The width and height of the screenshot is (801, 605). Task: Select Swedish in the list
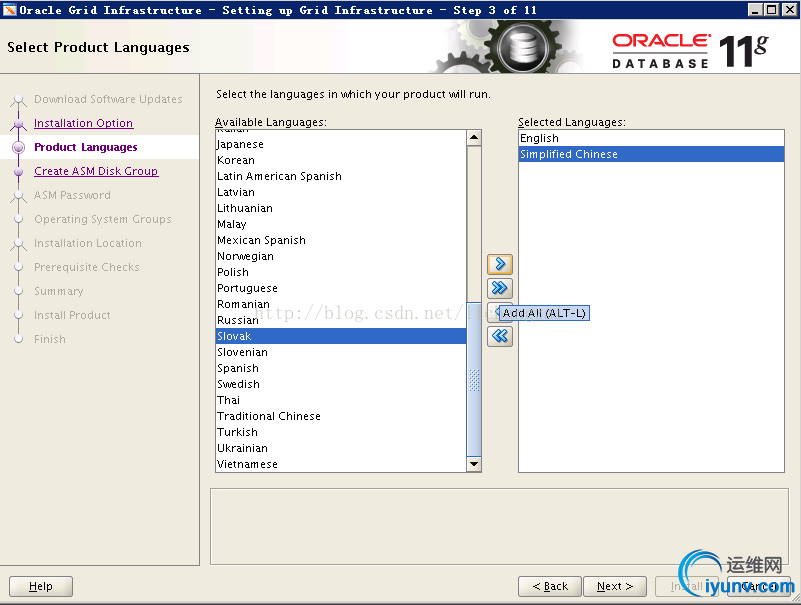pyautogui.click(x=341, y=384)
